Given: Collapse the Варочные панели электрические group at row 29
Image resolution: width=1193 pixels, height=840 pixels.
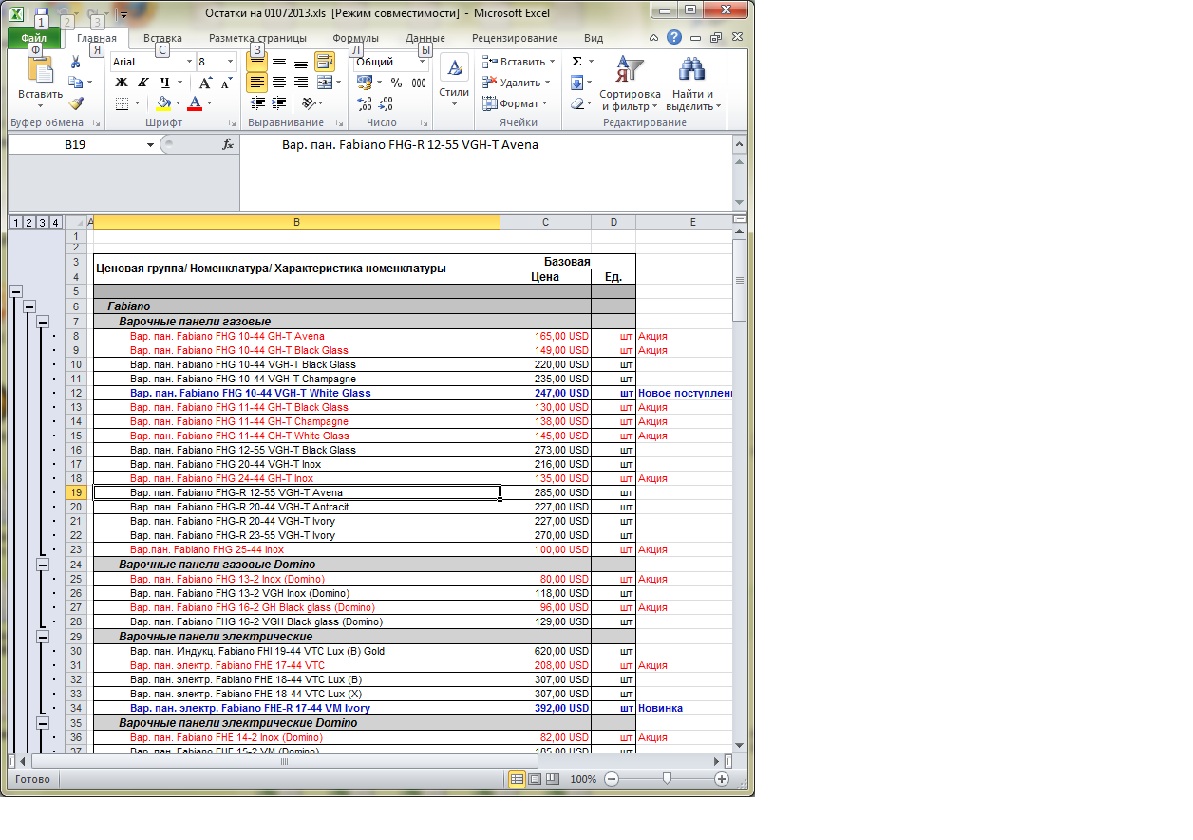Looking at the screenshot, I should coord(43,636).
